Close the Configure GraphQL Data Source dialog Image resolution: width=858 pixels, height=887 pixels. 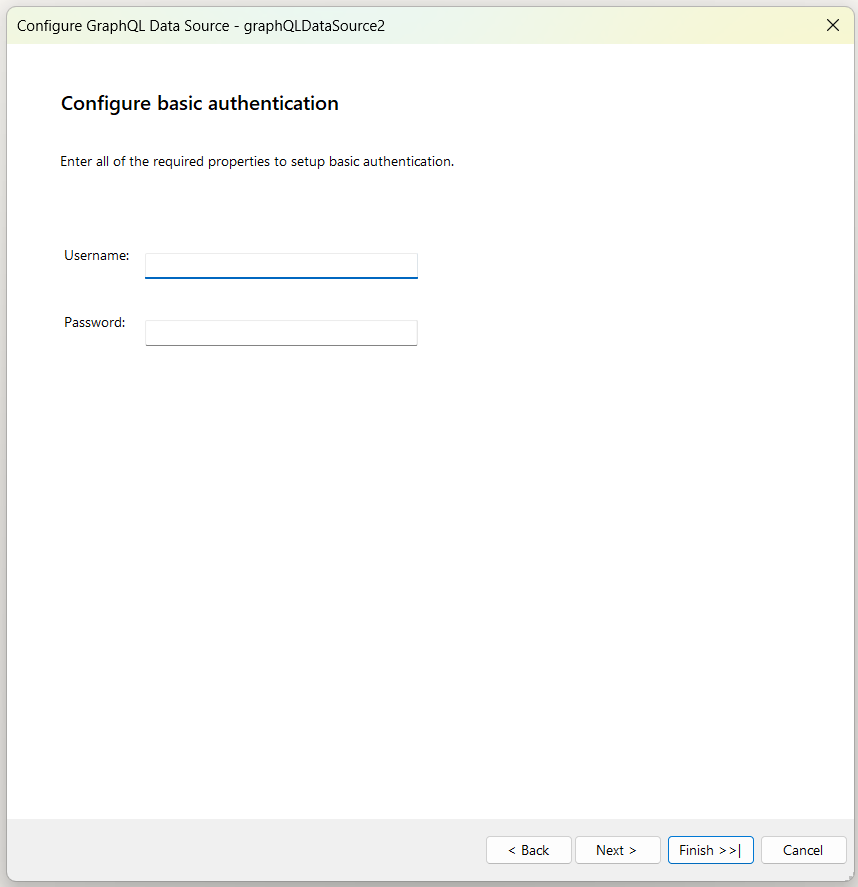click(x=833, y=25)
